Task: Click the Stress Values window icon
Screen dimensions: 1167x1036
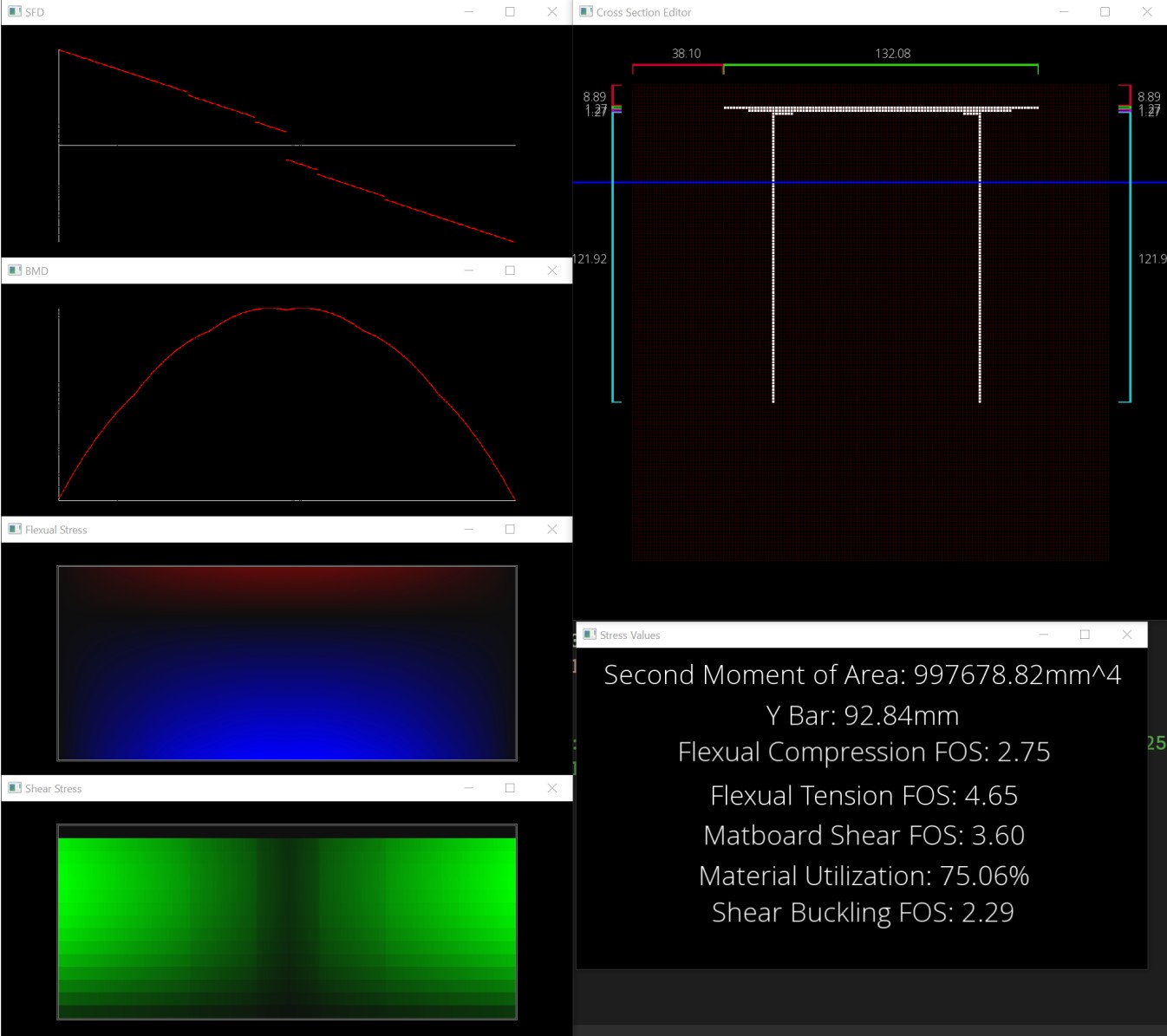Action: tap(590, 635)
